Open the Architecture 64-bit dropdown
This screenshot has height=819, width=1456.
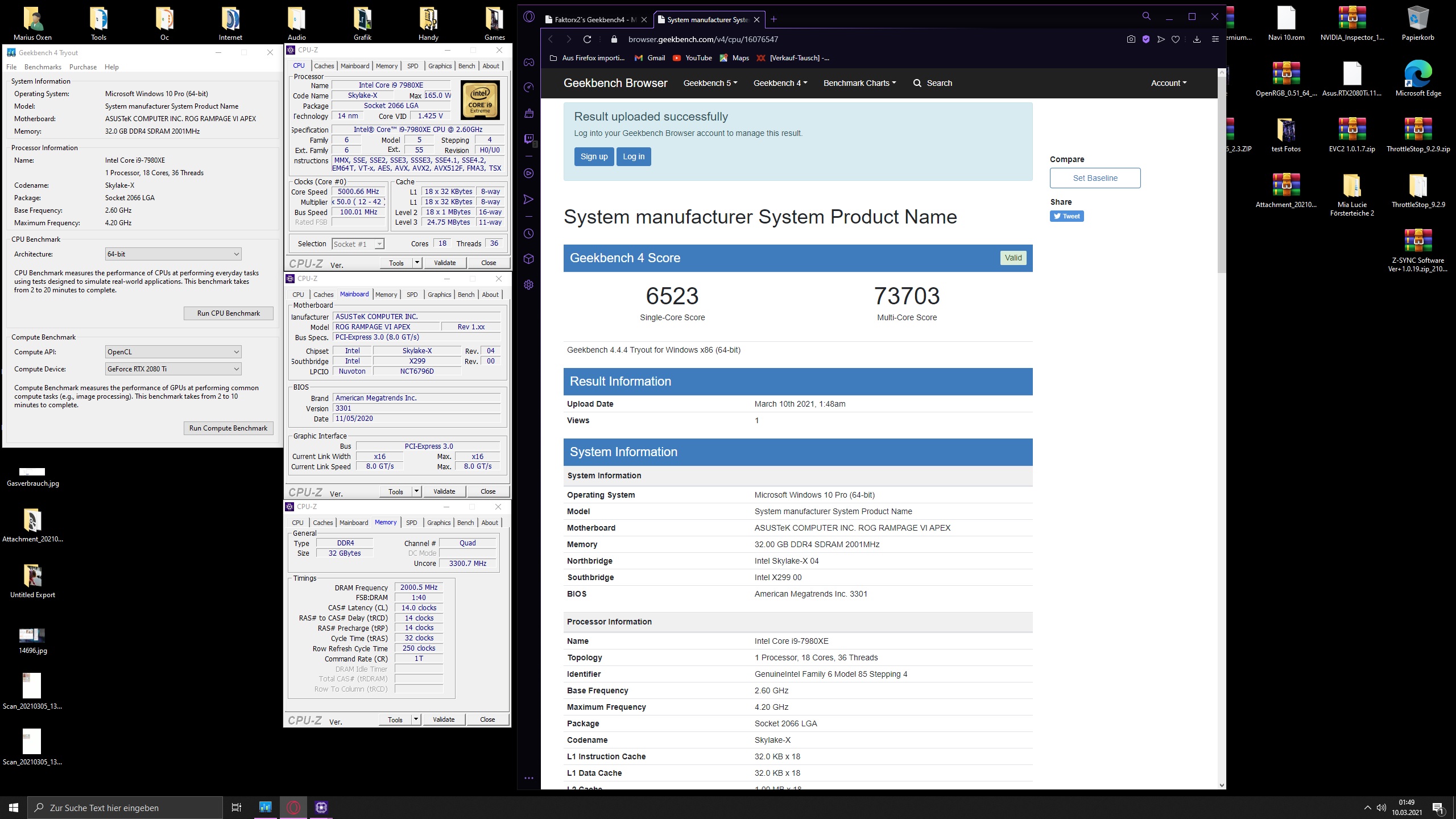pyautogui.click(x=173, y=254)
